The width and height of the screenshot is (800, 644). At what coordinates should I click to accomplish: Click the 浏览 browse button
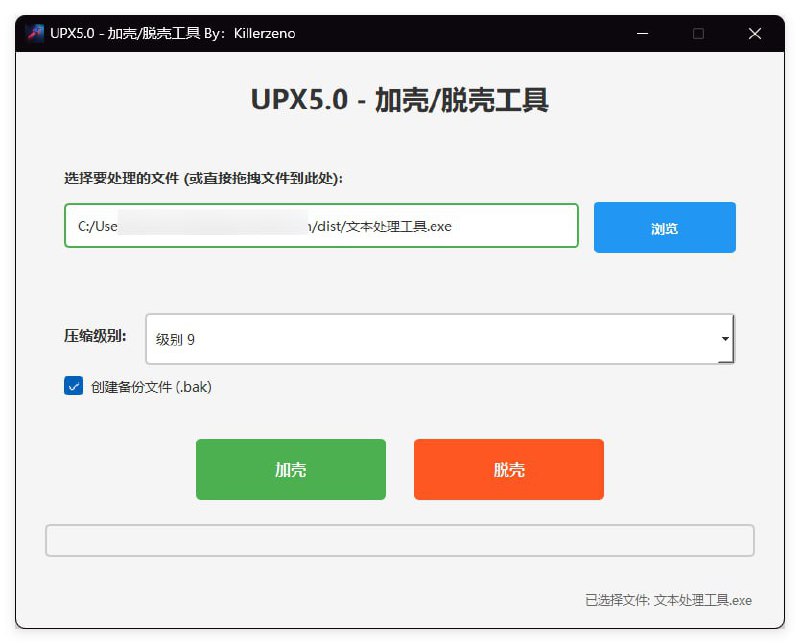(x=664, y=228)
